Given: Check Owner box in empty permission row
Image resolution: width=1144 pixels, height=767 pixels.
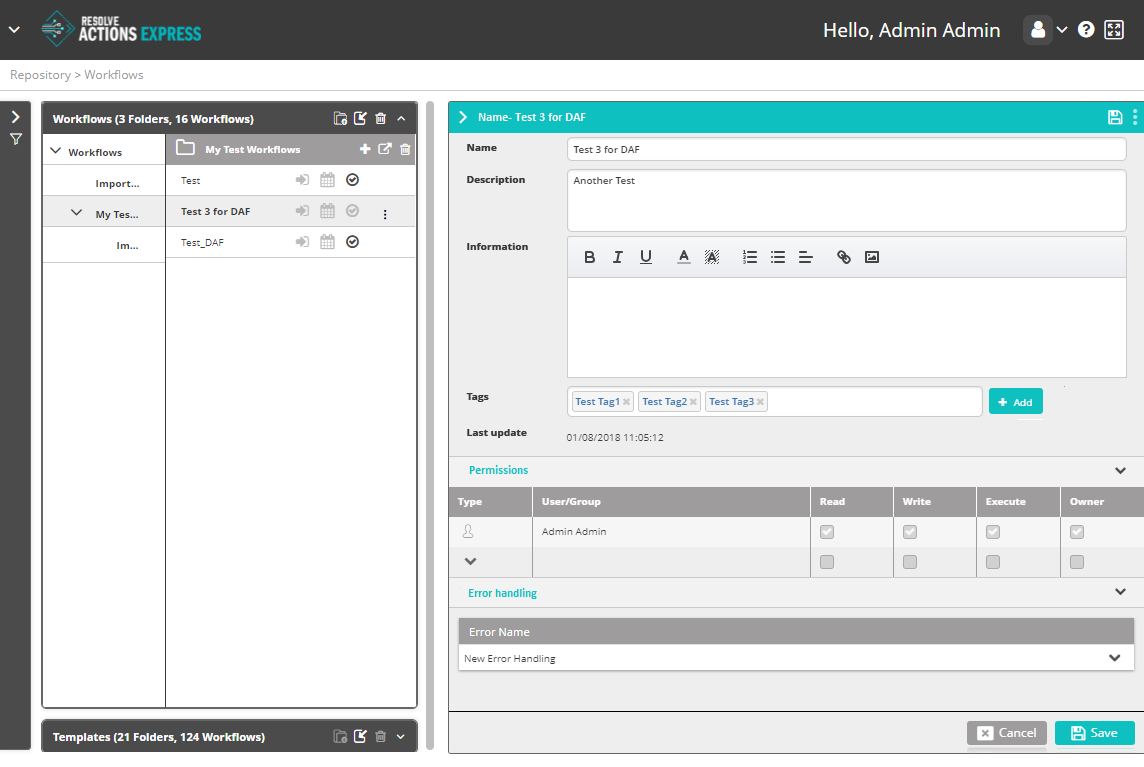Looking at the screenshot, I should click(1077, 562).
